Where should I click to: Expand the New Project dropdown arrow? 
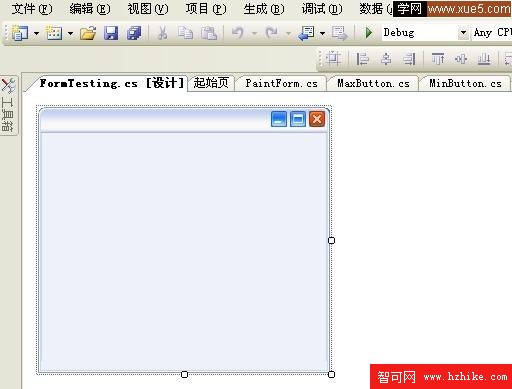(x=36, y=33)
